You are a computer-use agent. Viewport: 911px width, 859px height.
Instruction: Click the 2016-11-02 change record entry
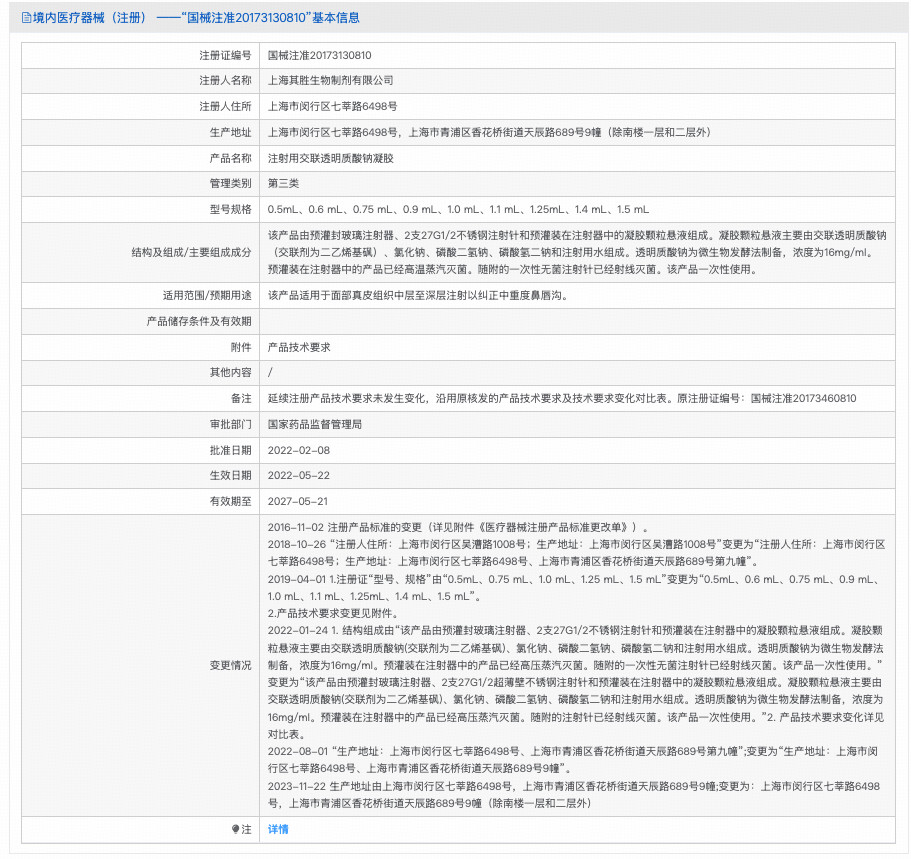click(458, 527)
